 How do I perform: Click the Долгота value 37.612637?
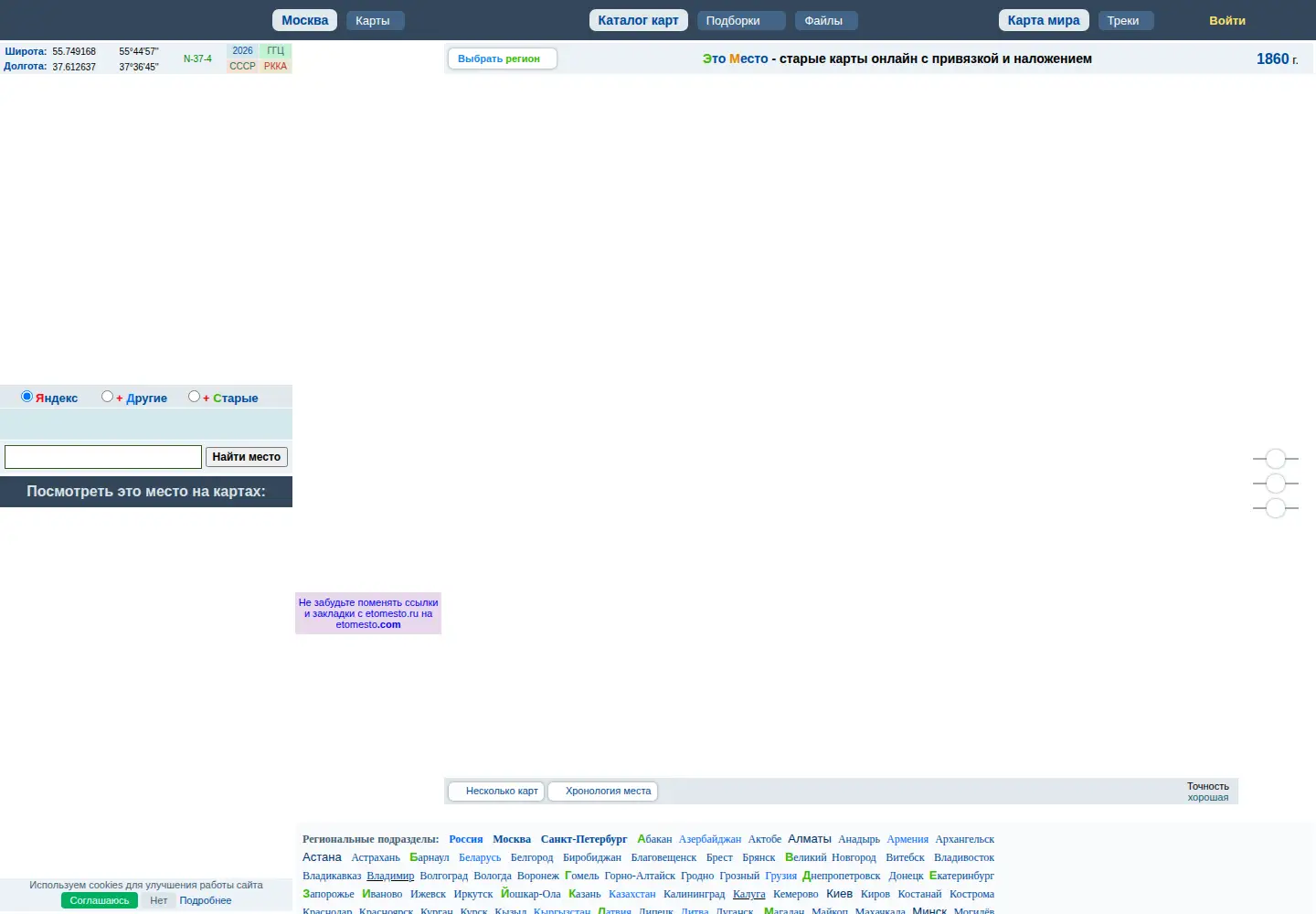point(74,67)
